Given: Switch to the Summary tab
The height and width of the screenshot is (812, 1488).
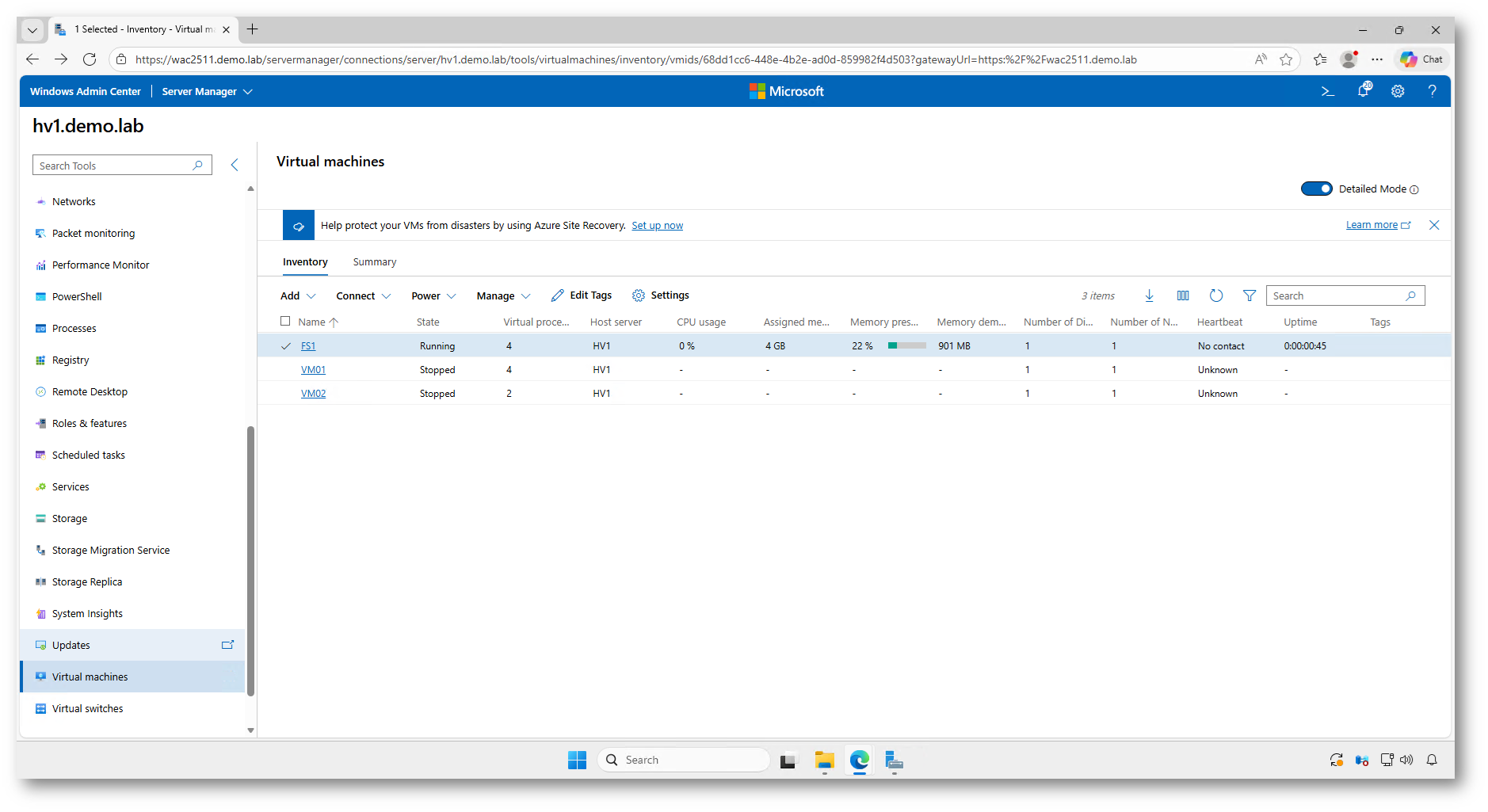Looking at the screenshot, I should tap(374, 262).
